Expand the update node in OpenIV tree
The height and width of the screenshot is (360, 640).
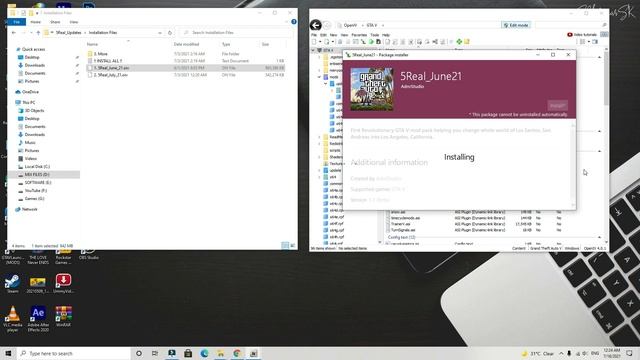pos(320,170)
